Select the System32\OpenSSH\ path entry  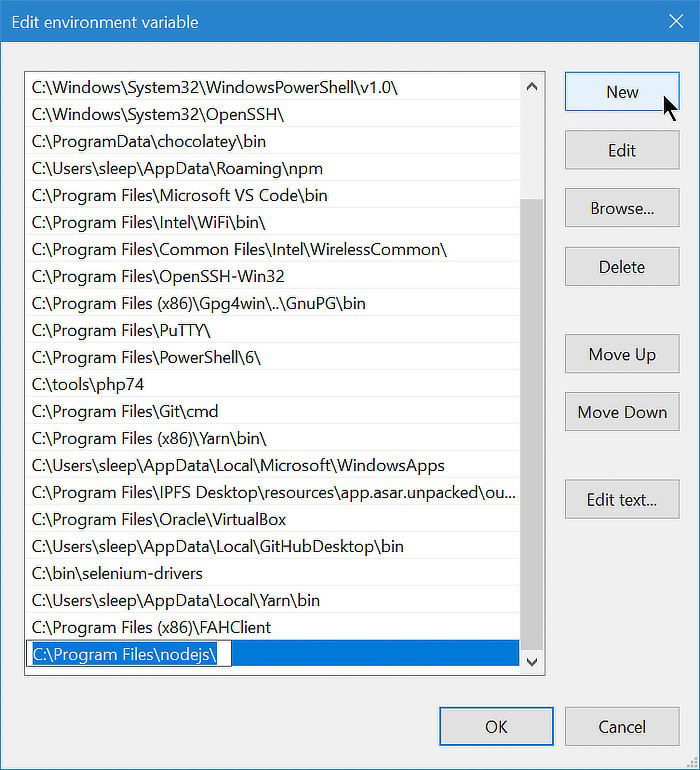(273, 114)
